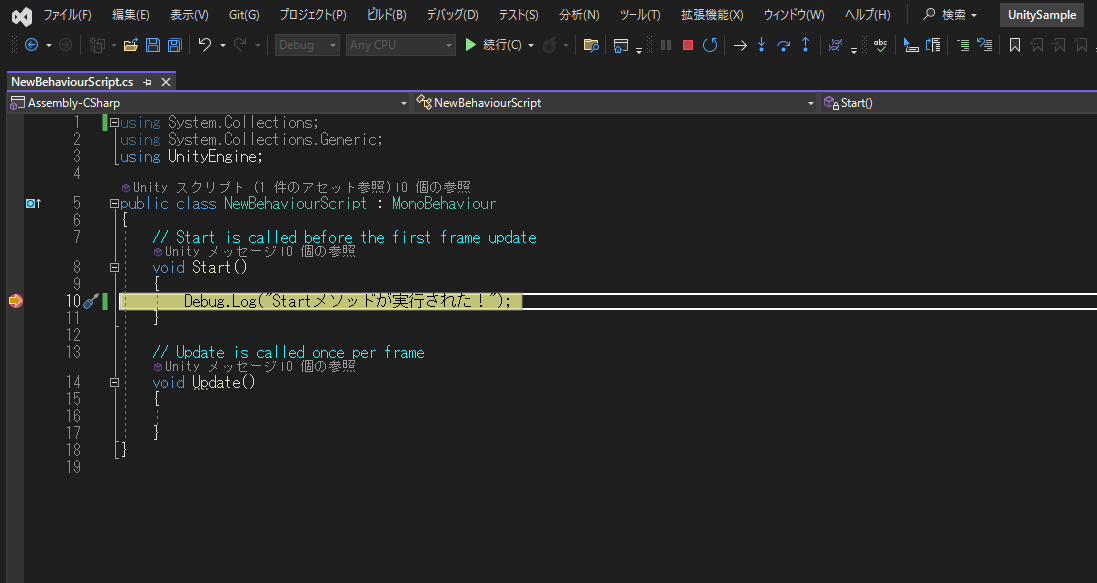
Task: Click the current statement arrow in margin
Action: 15,301
